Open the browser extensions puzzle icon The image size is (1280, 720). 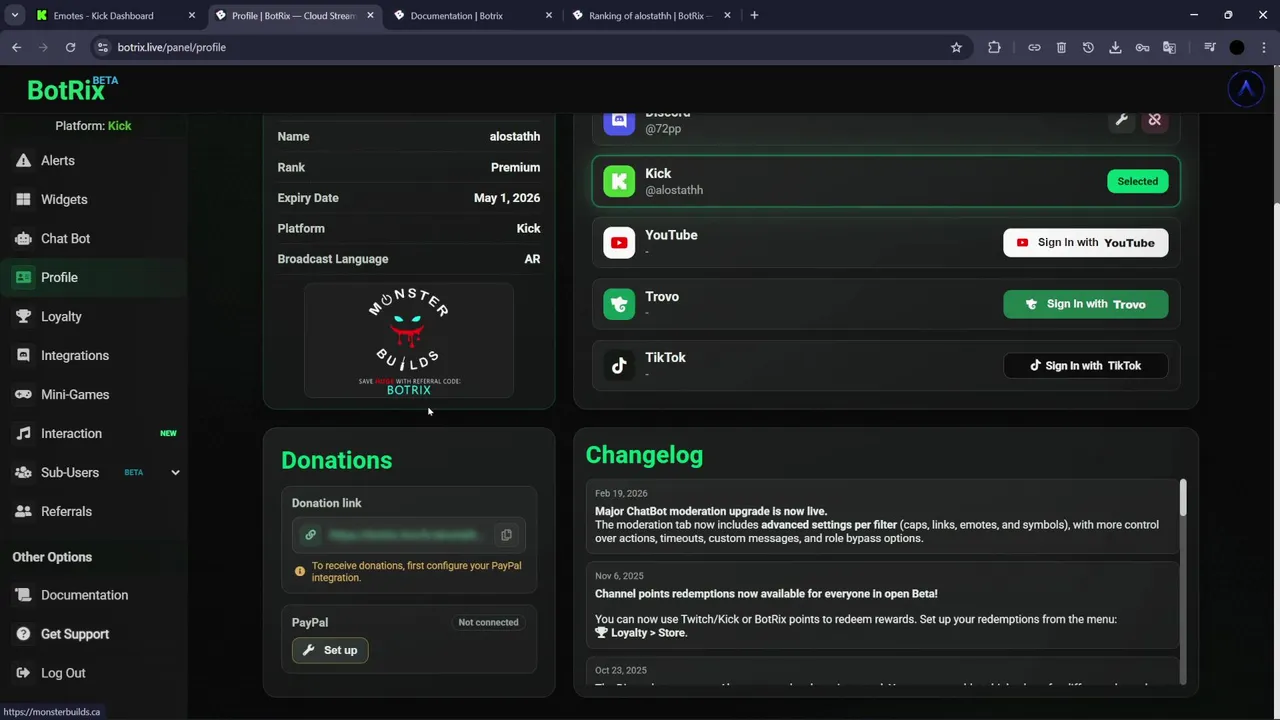pyautogui.click(x=994, y=47)
